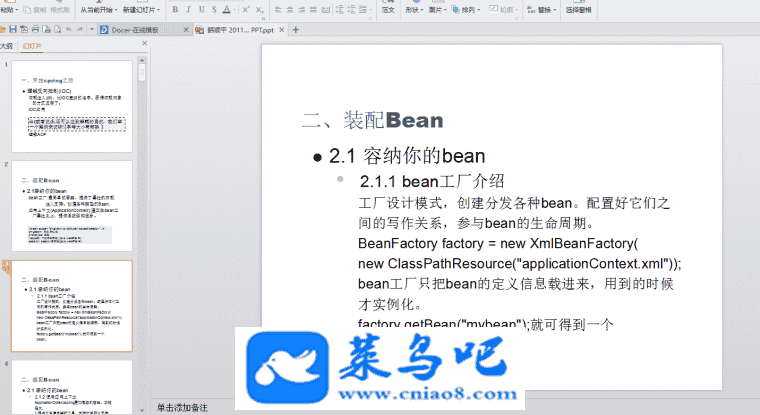Select slide 2 thumbnail
This screenshot has height=415, width=760.
click(78, 204)
